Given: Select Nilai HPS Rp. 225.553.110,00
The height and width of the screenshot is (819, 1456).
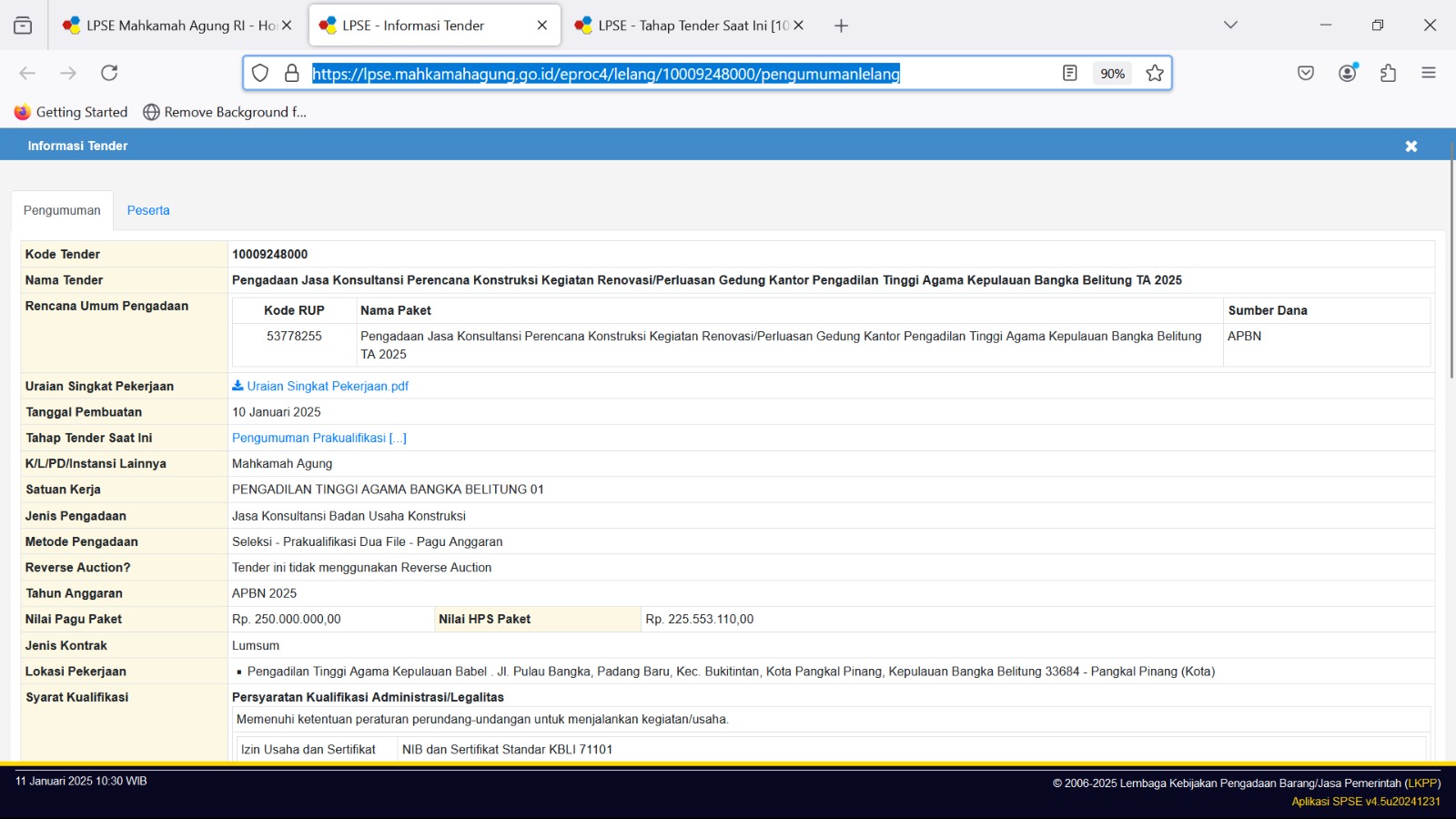Looking at the screenshot, I should [700, 619].
